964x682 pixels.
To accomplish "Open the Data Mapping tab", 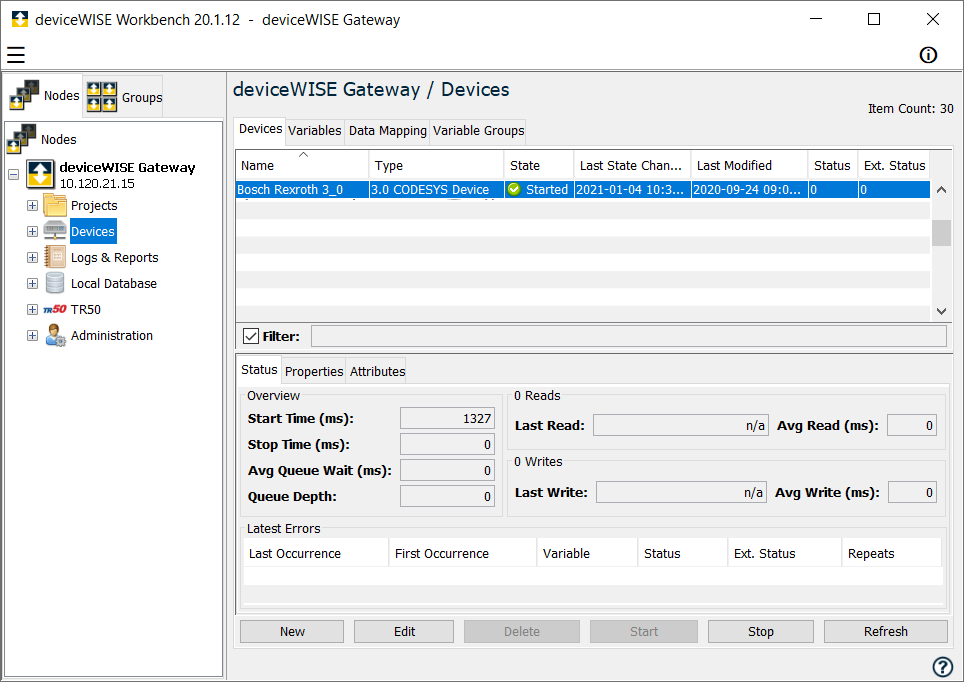I will (x=387, y=131).
